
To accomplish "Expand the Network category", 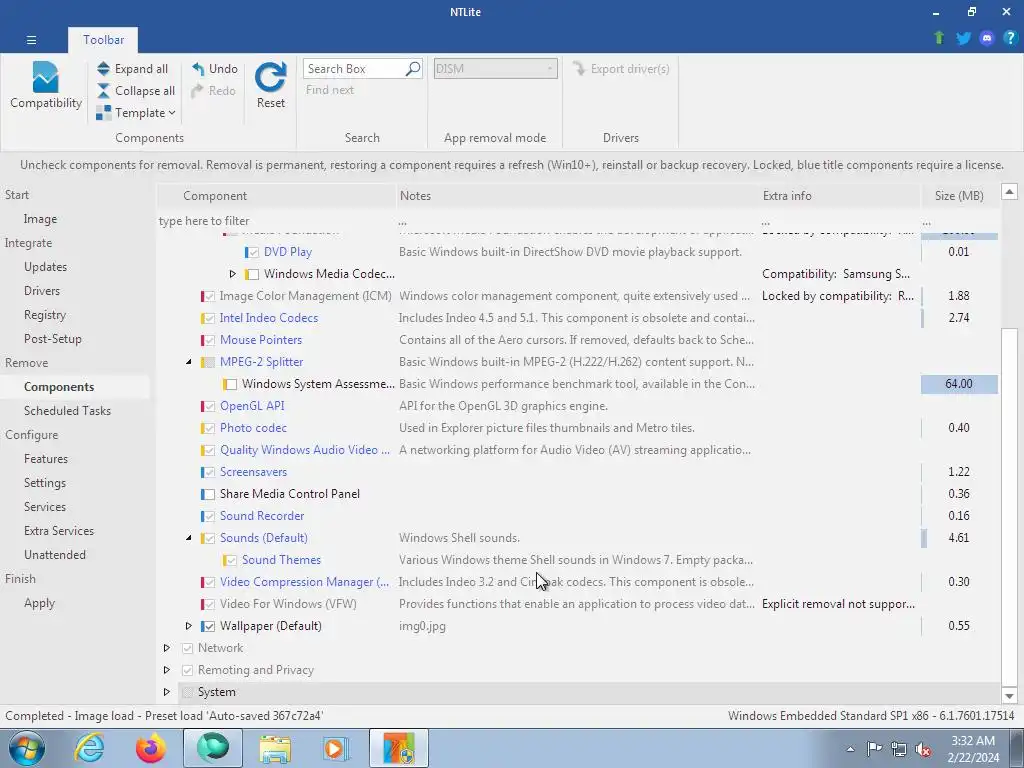I will [167, 648].
